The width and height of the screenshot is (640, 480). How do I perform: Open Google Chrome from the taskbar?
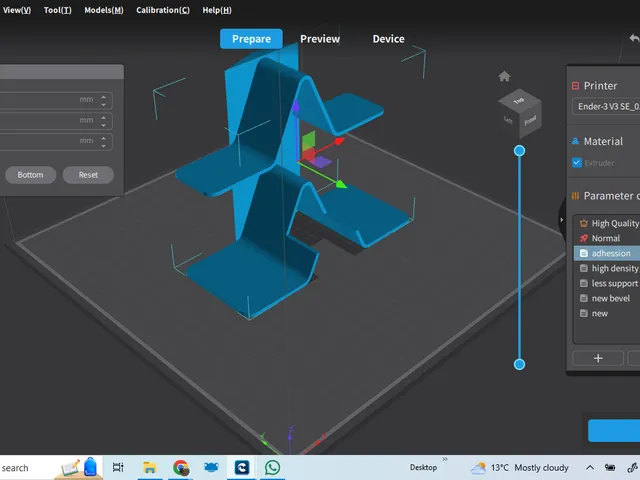[x=181, y=467]
